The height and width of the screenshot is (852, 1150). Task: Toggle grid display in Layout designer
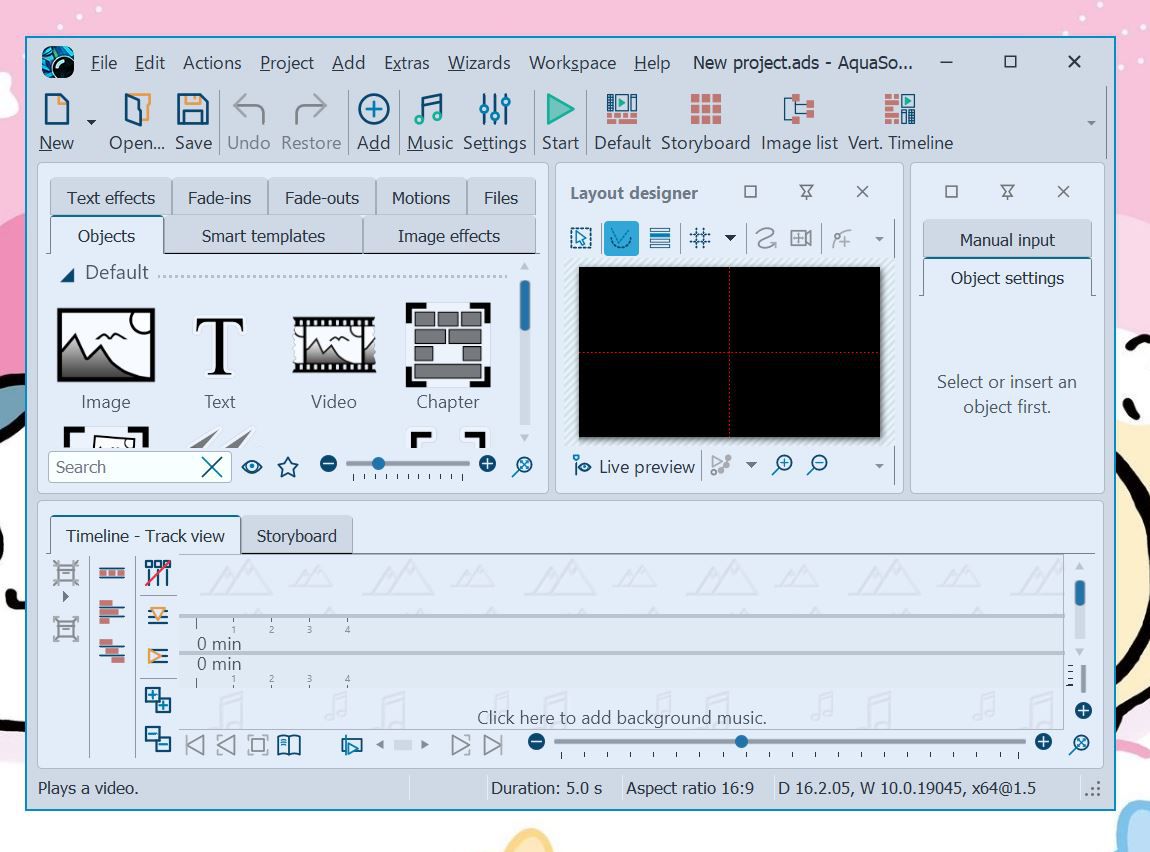point(700,238)
